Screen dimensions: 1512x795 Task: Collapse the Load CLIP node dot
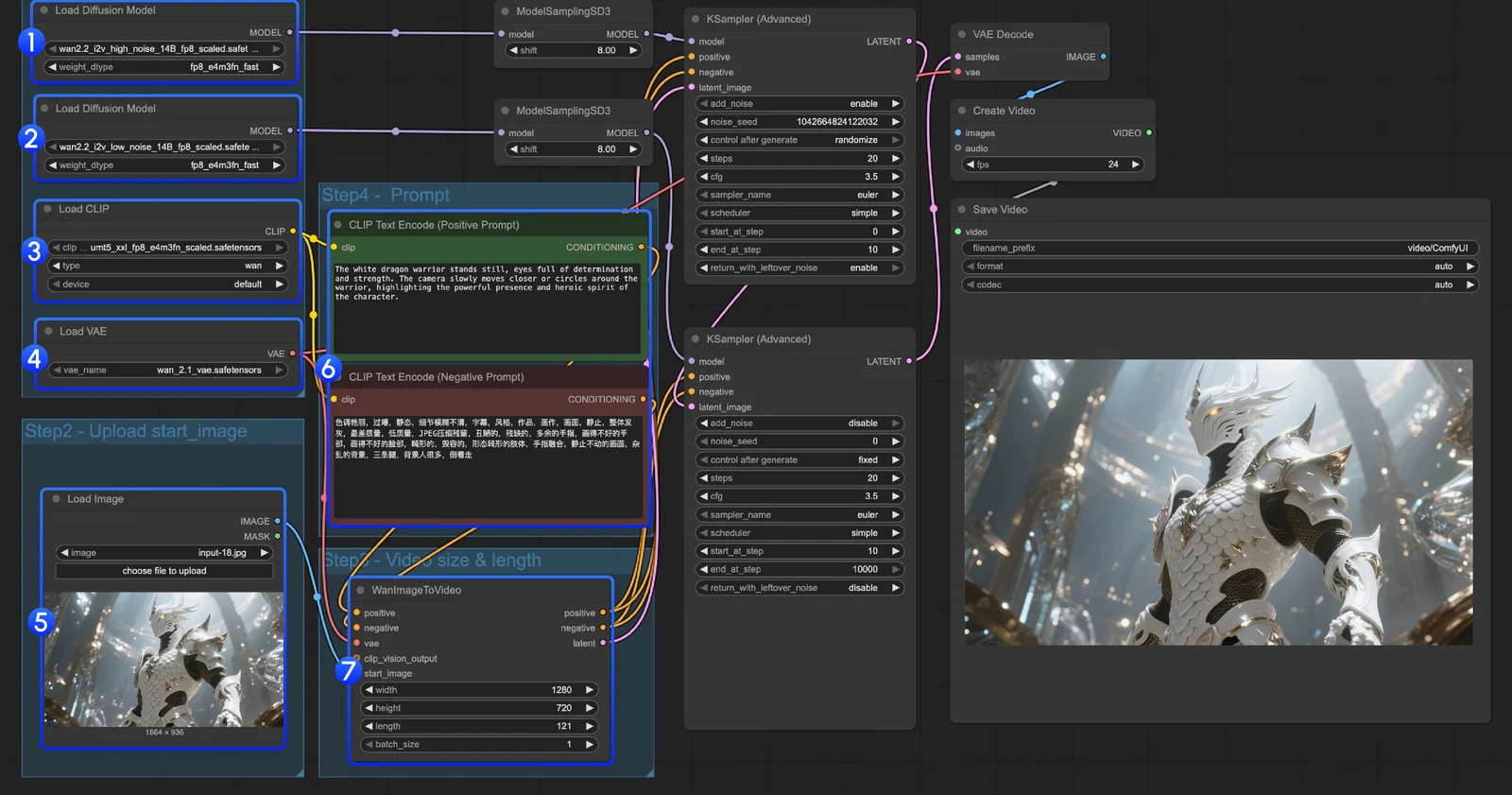pyautogui.click(x=47, y=209)
